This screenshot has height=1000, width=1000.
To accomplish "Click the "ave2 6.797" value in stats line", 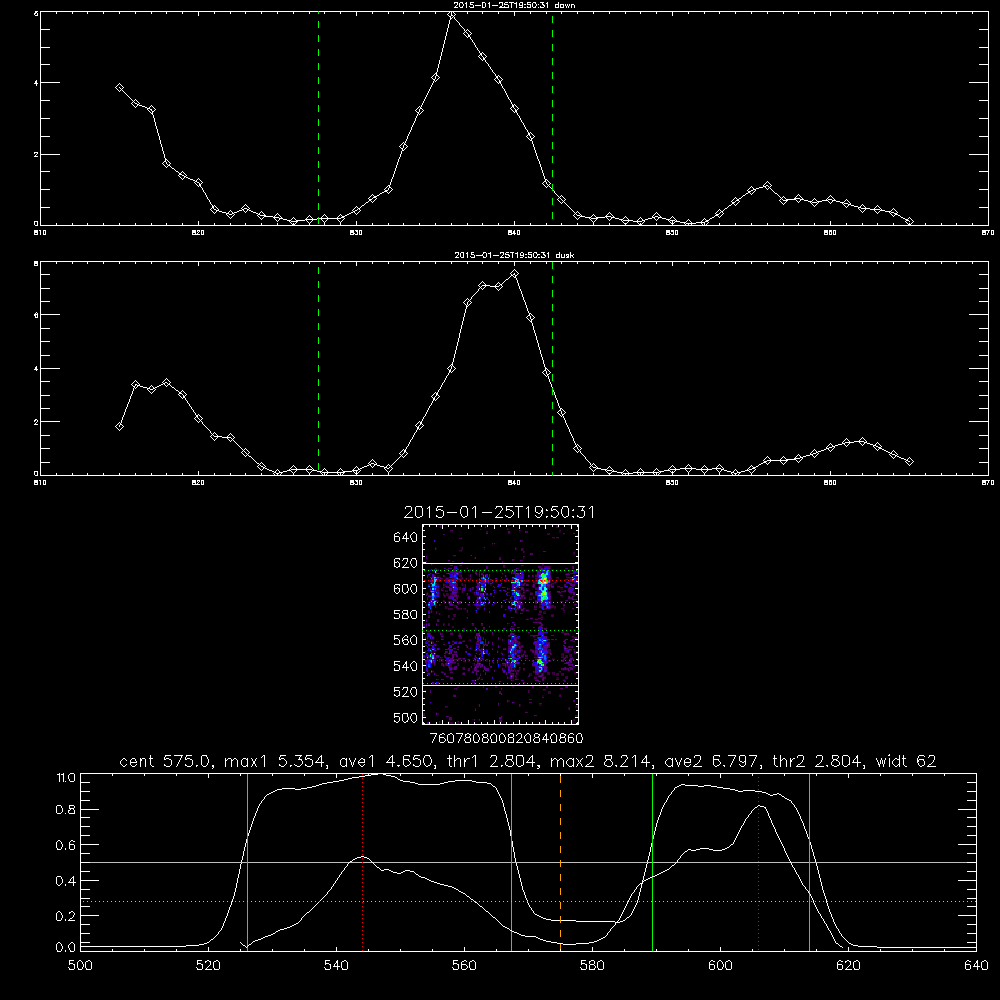I will (713, 761).
